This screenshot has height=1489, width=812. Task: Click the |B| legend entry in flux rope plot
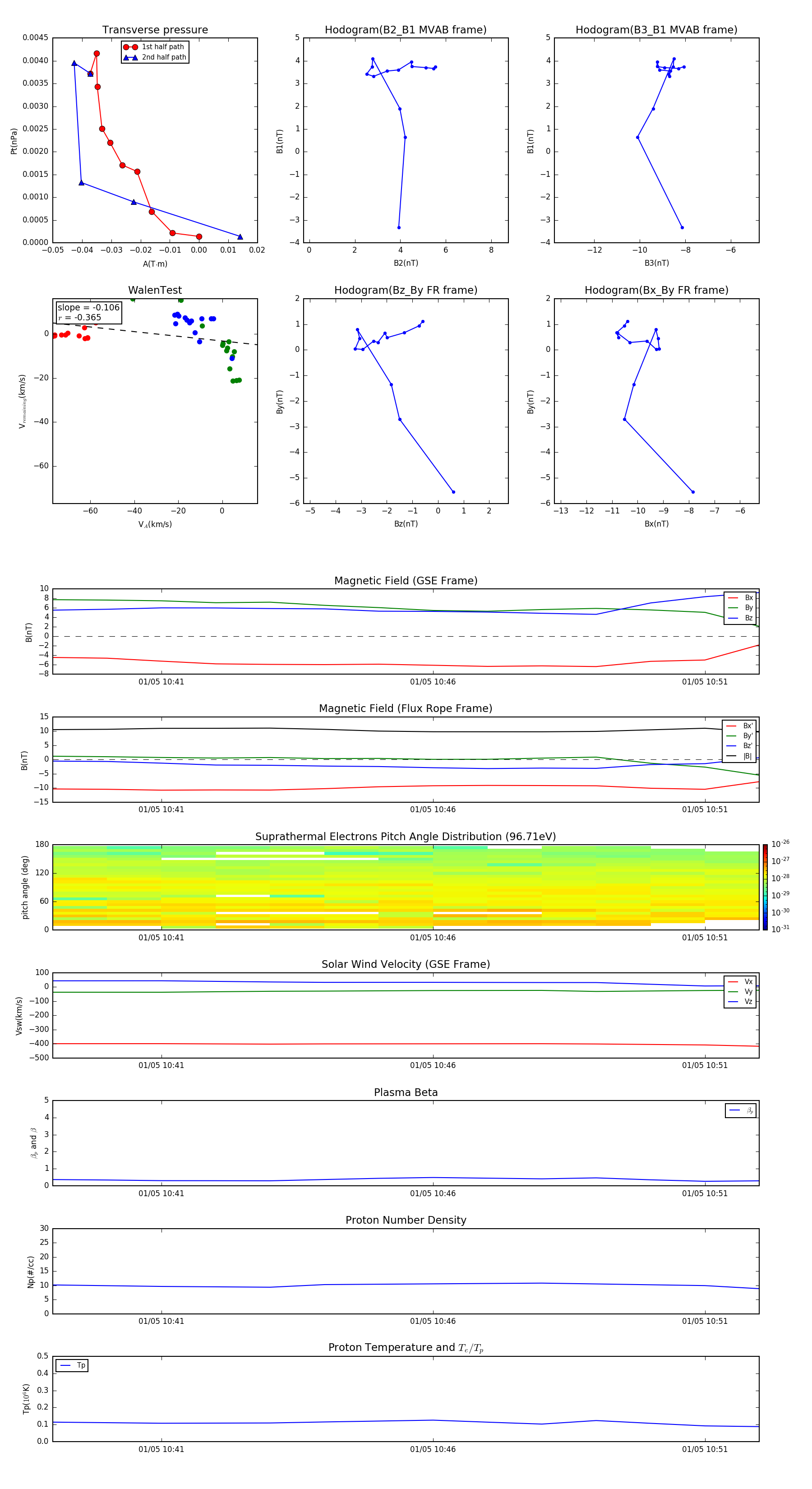tap(740, 757)
